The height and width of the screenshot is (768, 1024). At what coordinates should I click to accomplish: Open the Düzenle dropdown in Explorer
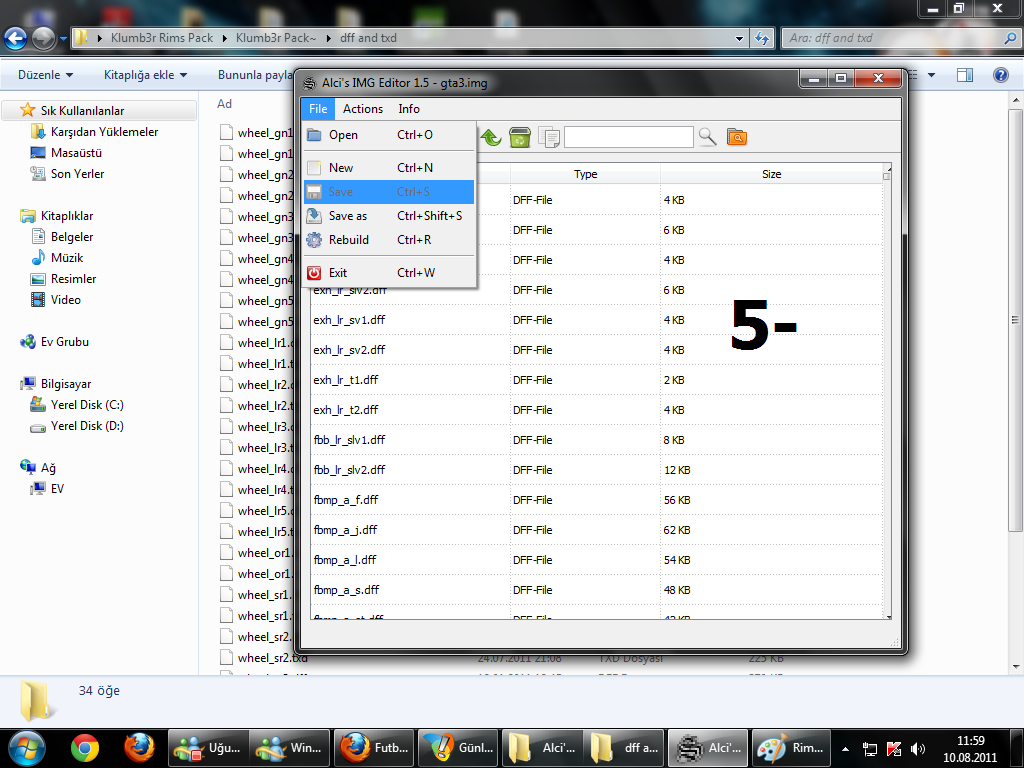[x=45, y=75]
